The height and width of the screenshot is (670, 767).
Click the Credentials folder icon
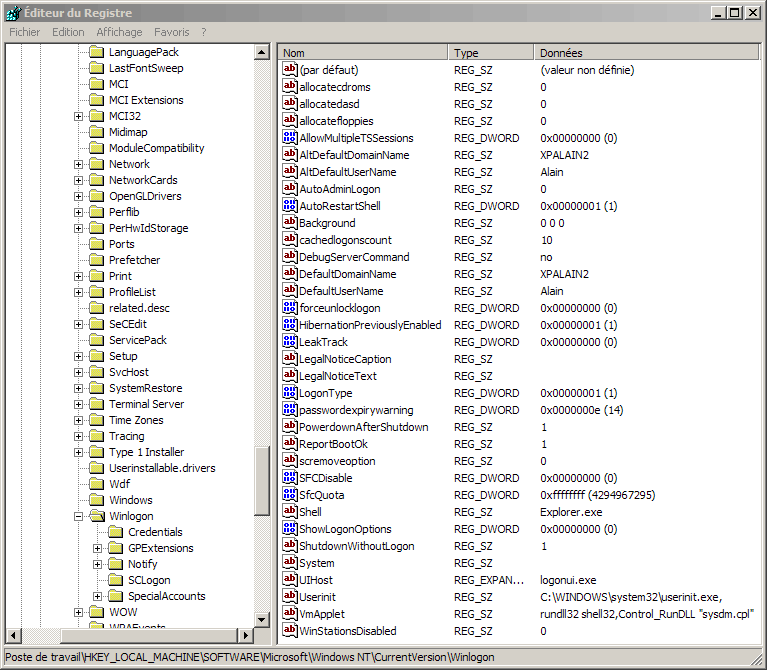(x=115, y=532)
